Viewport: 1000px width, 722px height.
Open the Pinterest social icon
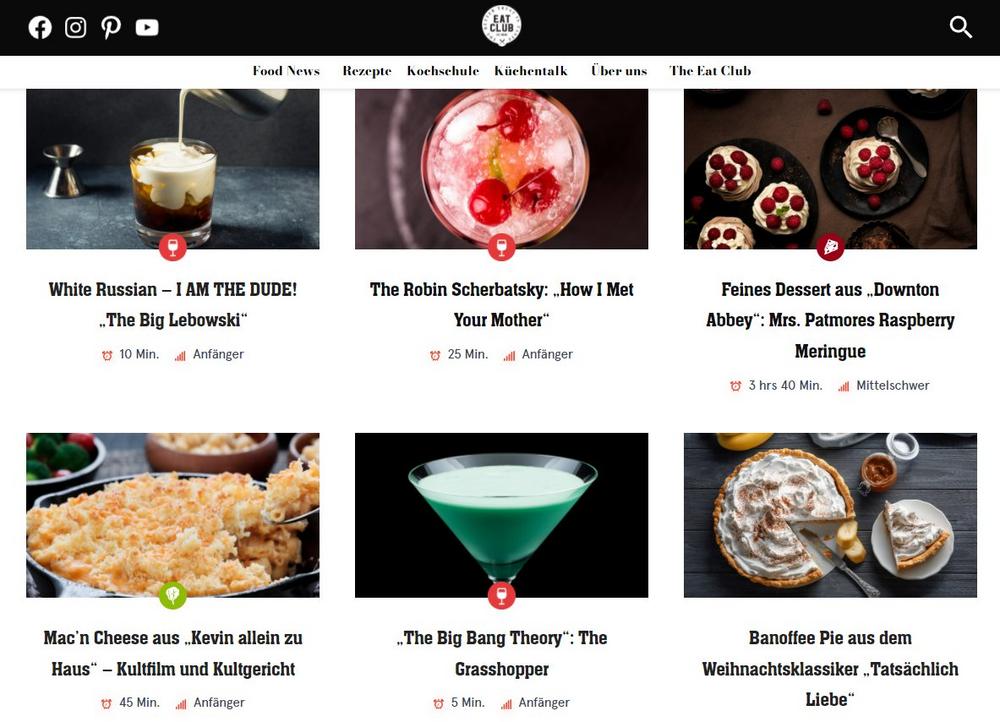[x=111, y=27]
